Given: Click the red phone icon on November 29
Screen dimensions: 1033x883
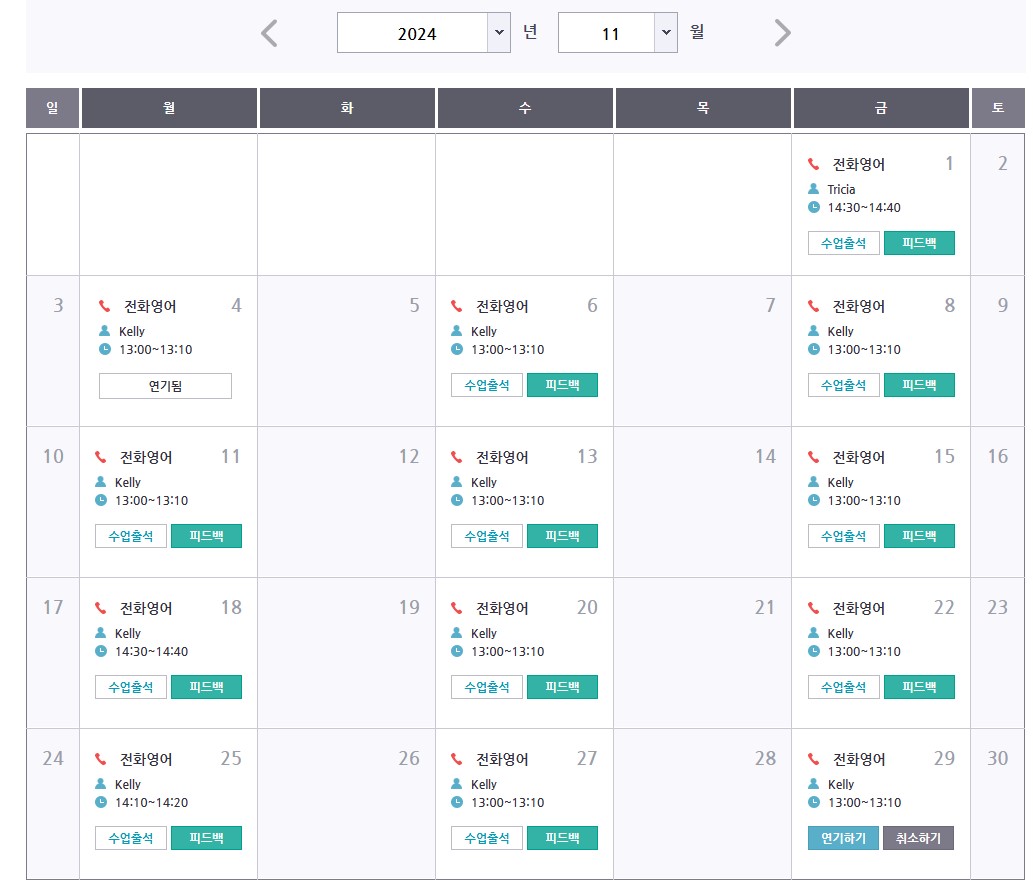Looking at the screenshot, I should tap(814, 759).
